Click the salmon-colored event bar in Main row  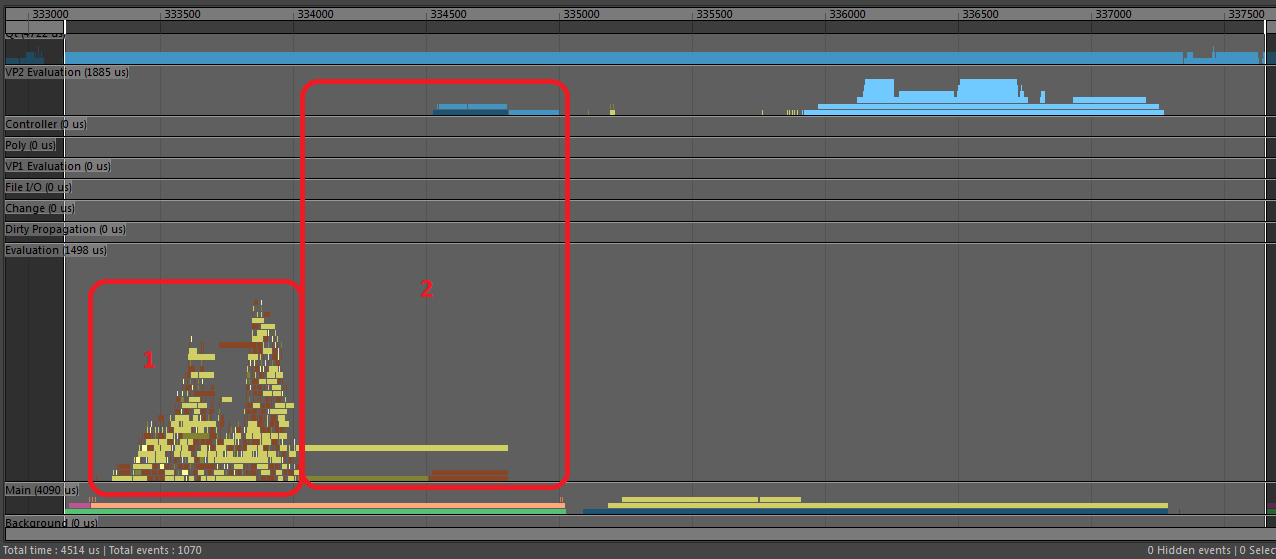pos(328,505)
